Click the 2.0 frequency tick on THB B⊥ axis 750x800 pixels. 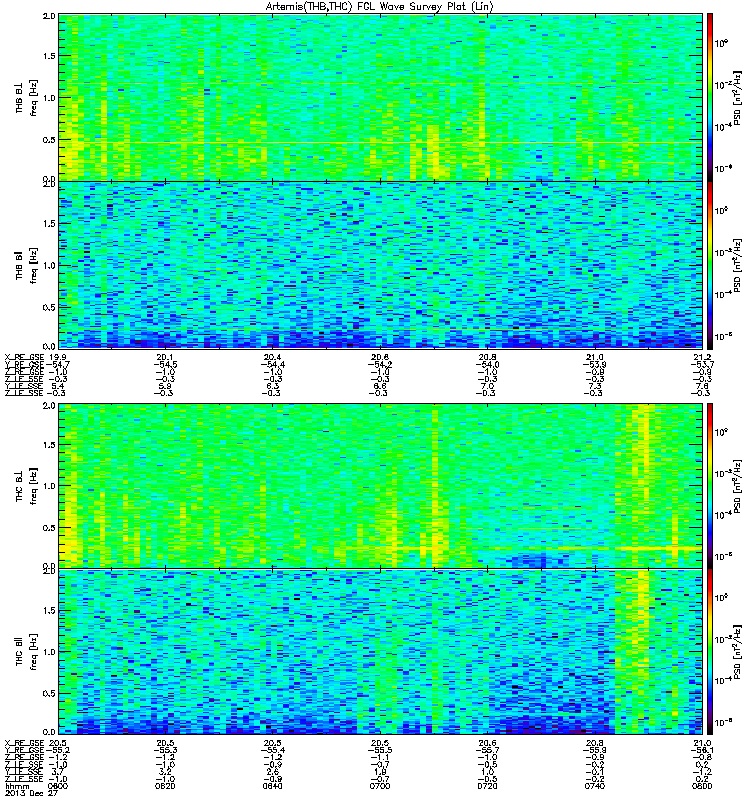(x=49, y=16)
